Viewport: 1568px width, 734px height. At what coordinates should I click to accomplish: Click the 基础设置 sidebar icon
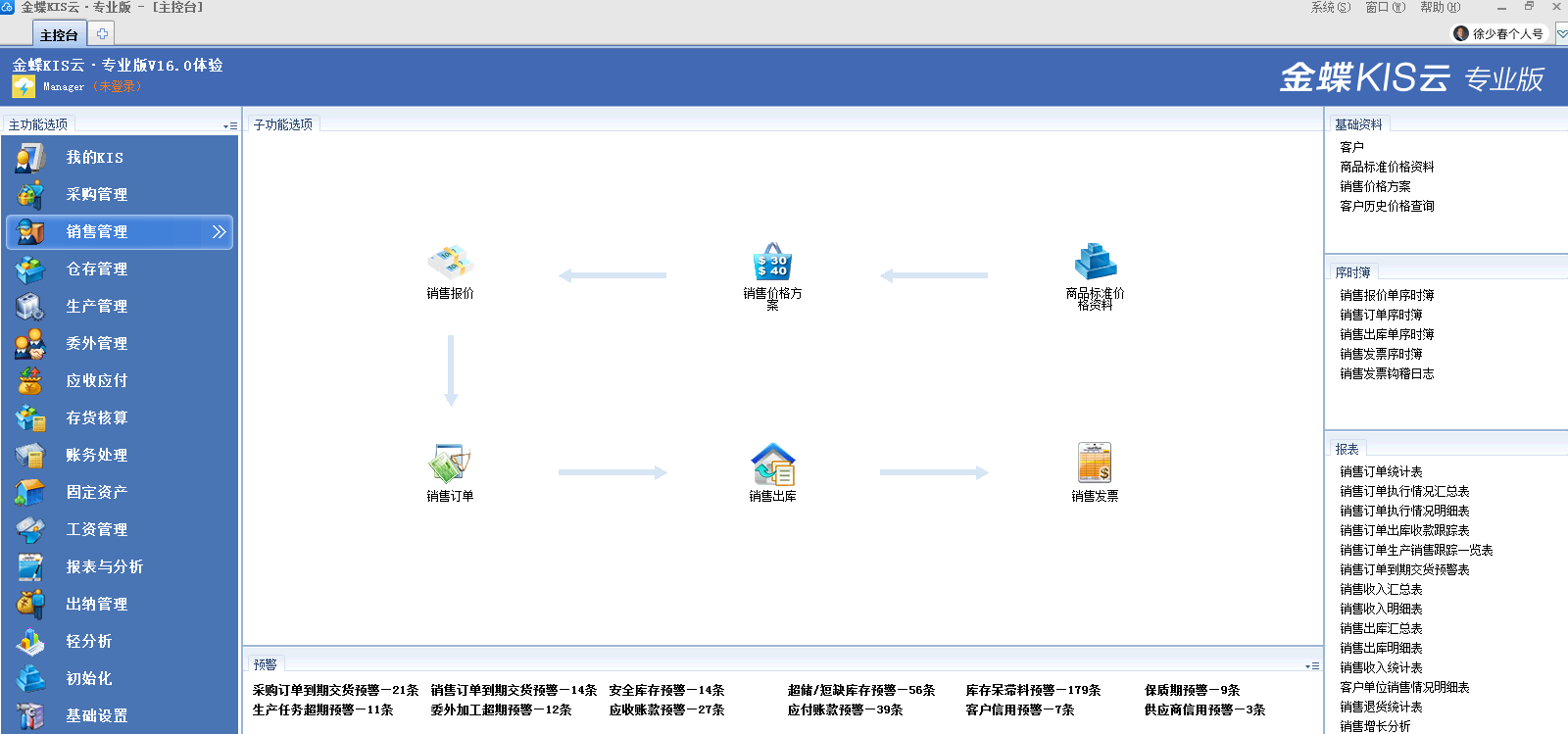coord(30,715)
